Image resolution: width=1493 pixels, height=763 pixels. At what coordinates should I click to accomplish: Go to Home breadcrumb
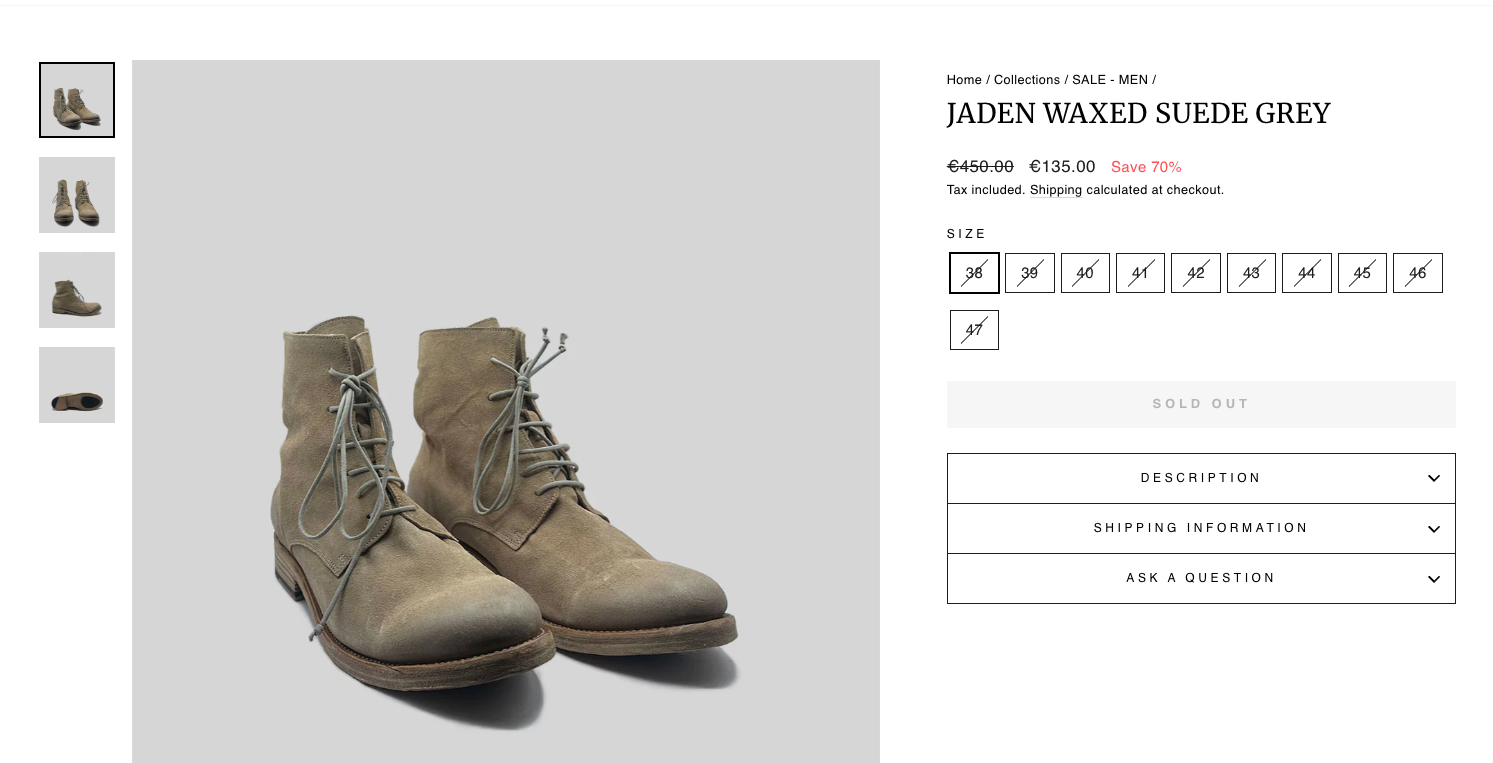(x=964, y=80)
